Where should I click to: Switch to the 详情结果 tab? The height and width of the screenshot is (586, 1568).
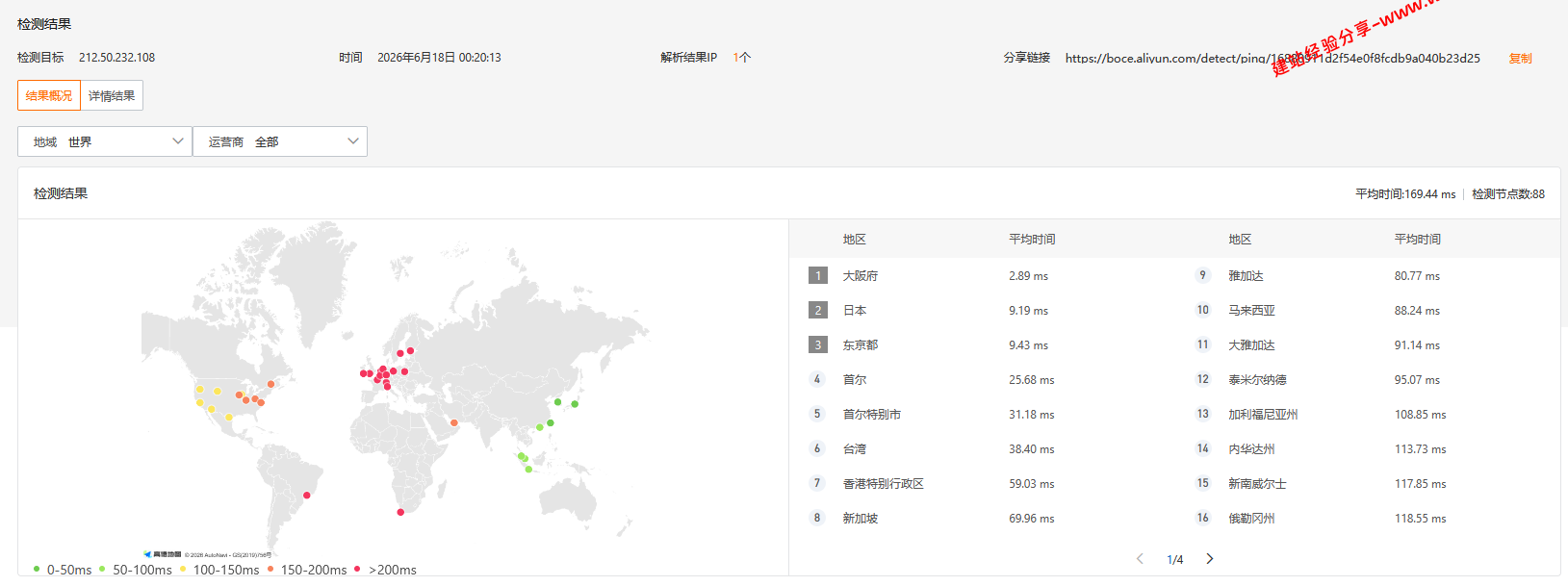click(x=112, y=95)
